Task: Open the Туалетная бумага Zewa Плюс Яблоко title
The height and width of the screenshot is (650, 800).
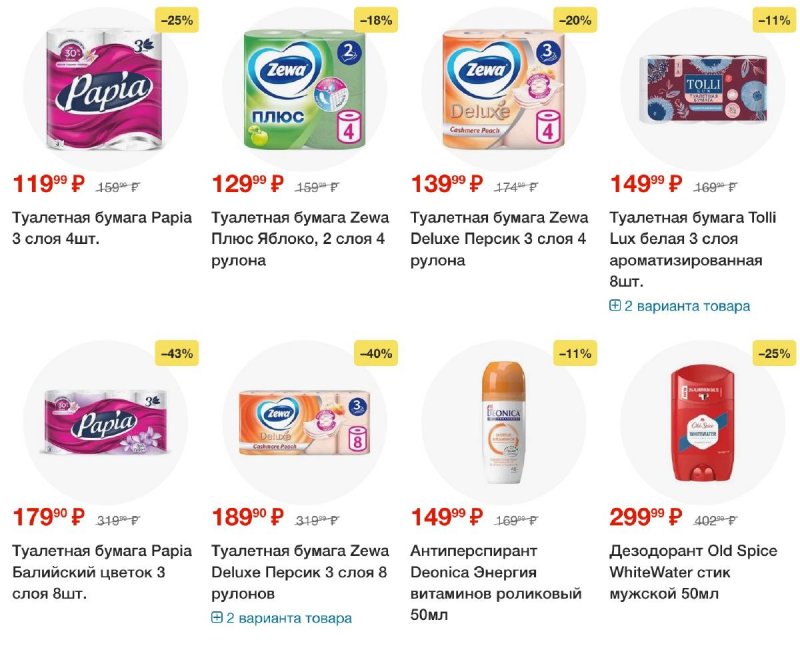Action: click(x=300, y=239)
